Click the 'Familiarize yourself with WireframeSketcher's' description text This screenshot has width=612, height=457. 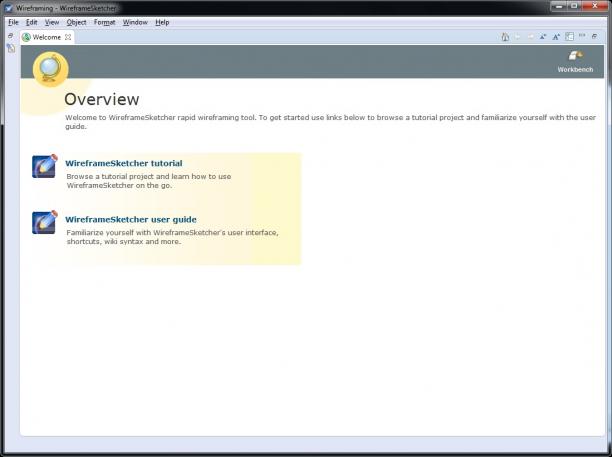[x=172, y=237]
